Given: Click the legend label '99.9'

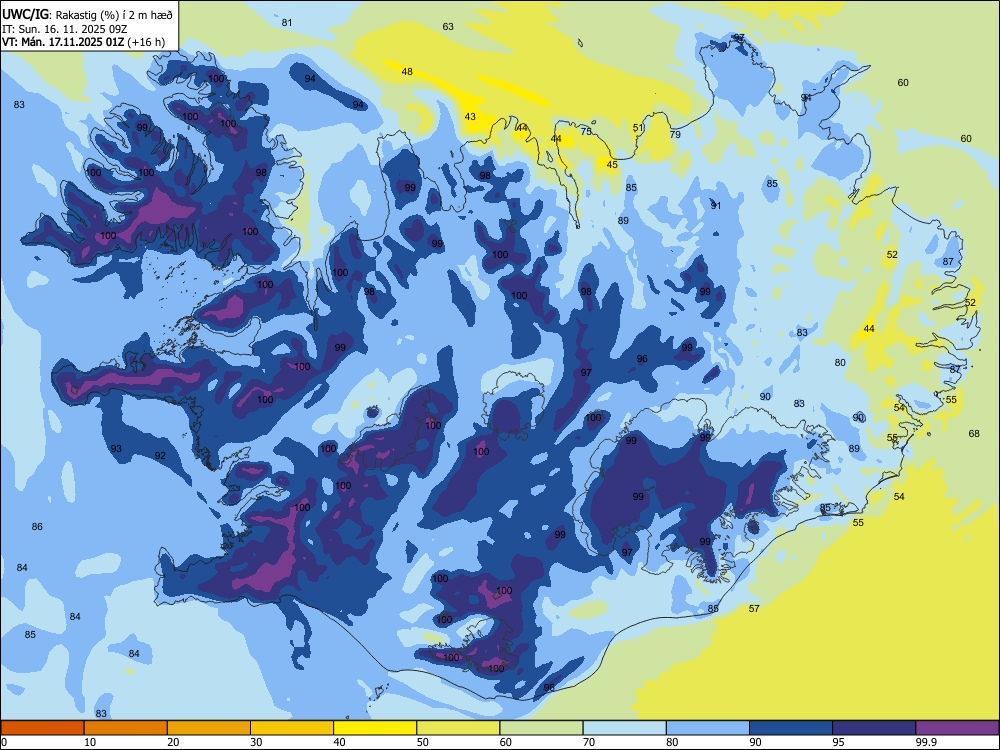Looking at the screenshot, I should (x=926, y=742).
